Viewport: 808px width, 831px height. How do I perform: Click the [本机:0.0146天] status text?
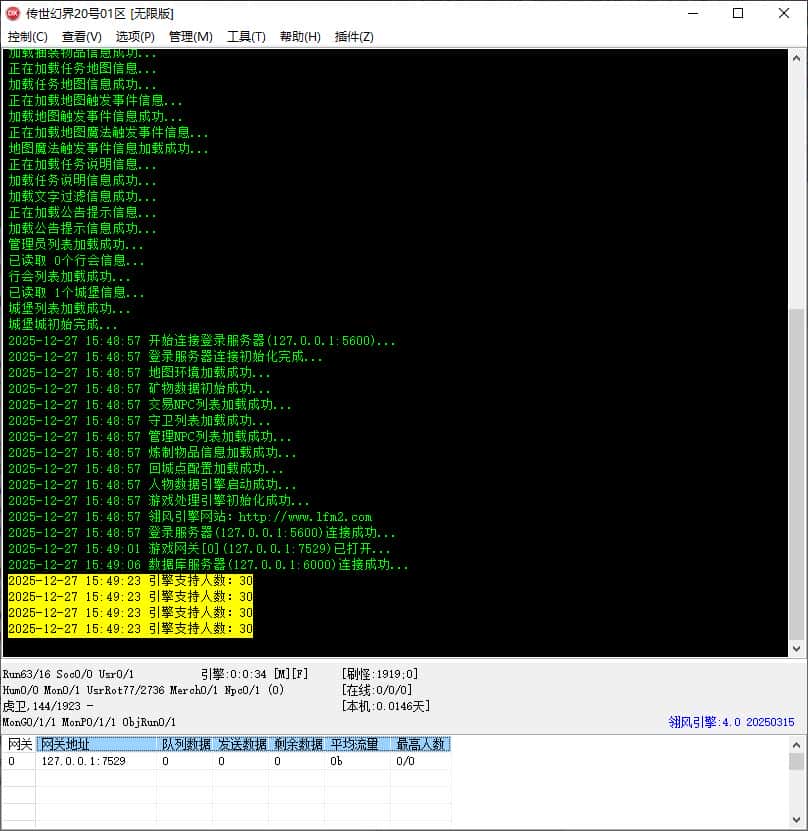pos(386,706)
